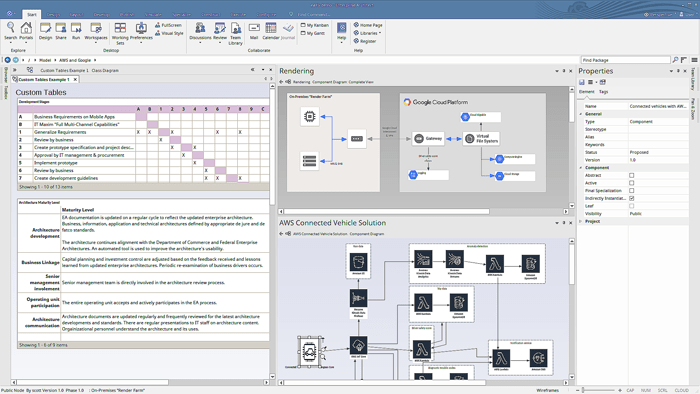This screenshot has height=394, width=700.
Task: Click the Design ribbon button icon
Action: coord(46,28)
